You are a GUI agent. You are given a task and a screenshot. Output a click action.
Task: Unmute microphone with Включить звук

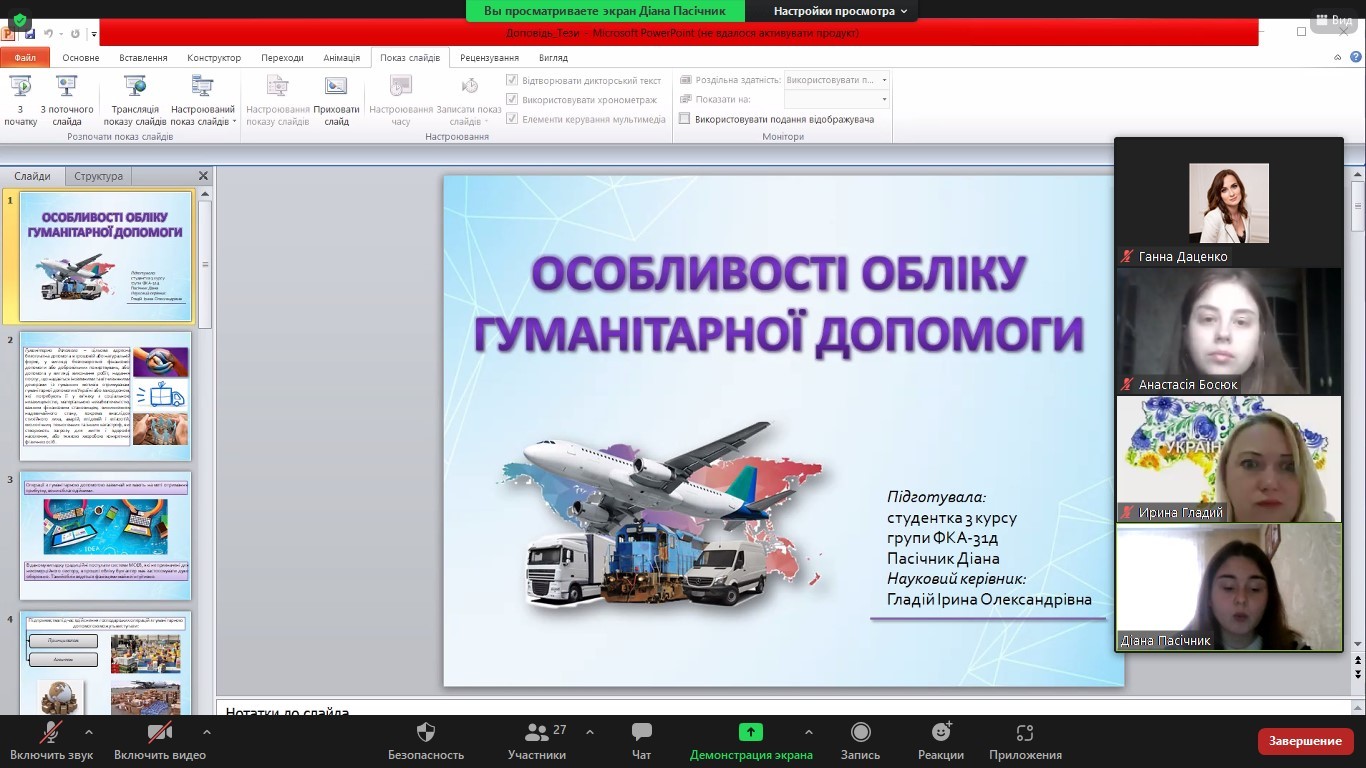(51, 733)
